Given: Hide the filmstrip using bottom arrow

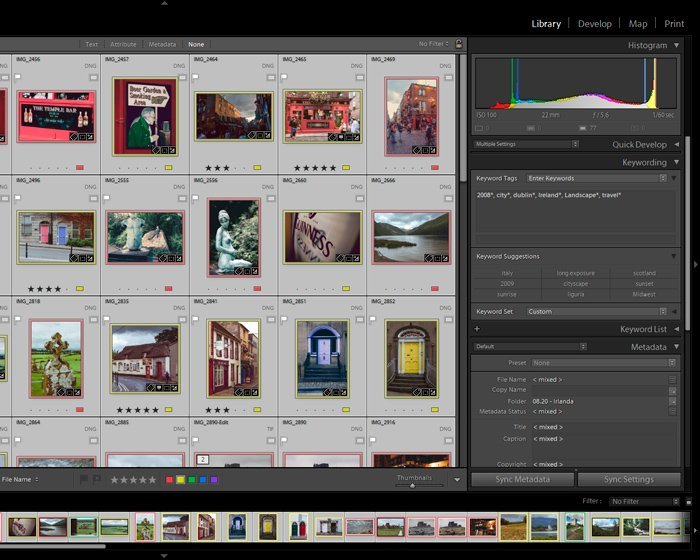Looking at the screenshot, I should coord(164,556).
